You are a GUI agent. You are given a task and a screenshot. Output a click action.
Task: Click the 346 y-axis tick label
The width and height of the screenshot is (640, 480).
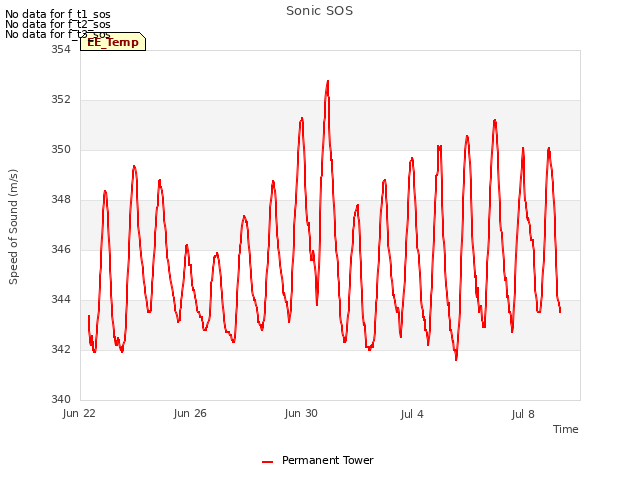tap(61, 249)
